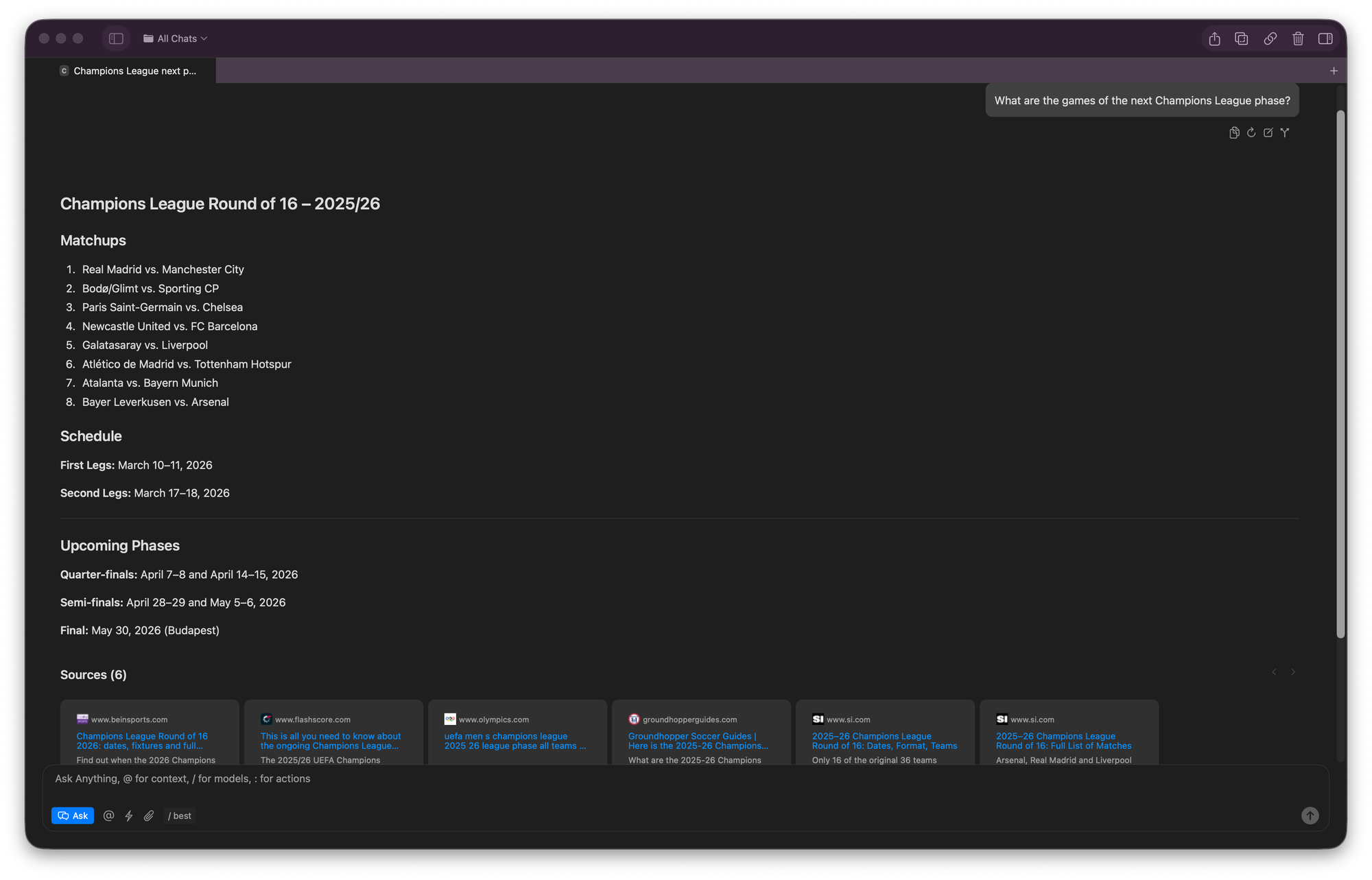Click the duplicate chat icon in the title bar
Viewport: 1372px width, 880px height.
pyautogui.click(x=1241, y=38)
